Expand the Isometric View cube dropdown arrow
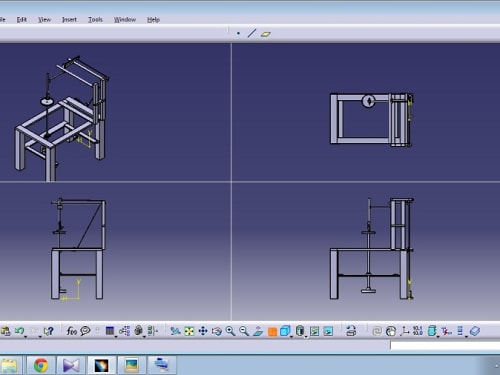500x375 pixels. coord(292,337)
